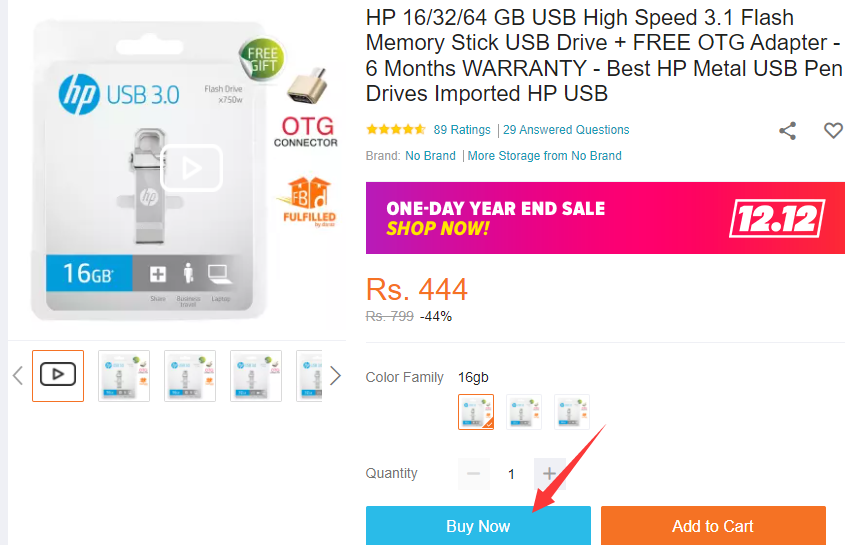Choose the second storage variant swatch
The height and width of the screenshot is (545, 845).
[x=524, y=411]
